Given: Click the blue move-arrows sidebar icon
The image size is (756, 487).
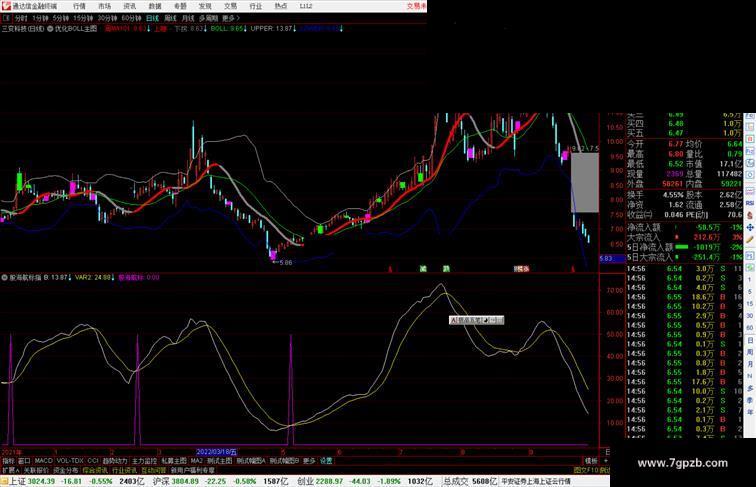Looking at the screenshot, I should click(750, 227).
